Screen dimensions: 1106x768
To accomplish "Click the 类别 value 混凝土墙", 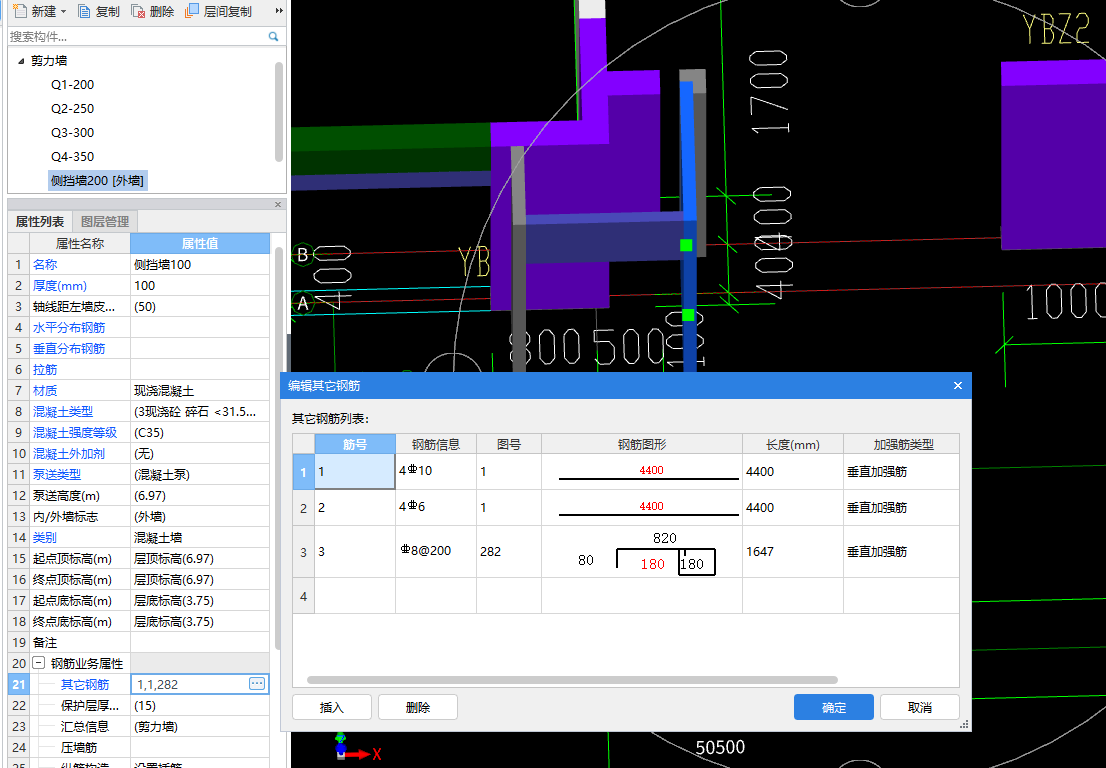I will point(200,537).
